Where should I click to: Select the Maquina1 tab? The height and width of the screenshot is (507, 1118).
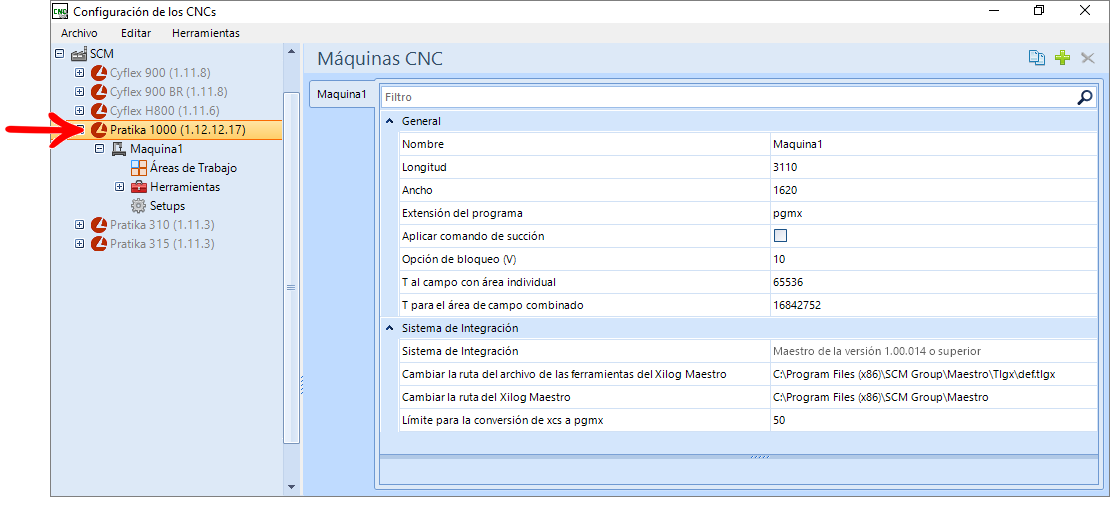(x=342, y=94)
